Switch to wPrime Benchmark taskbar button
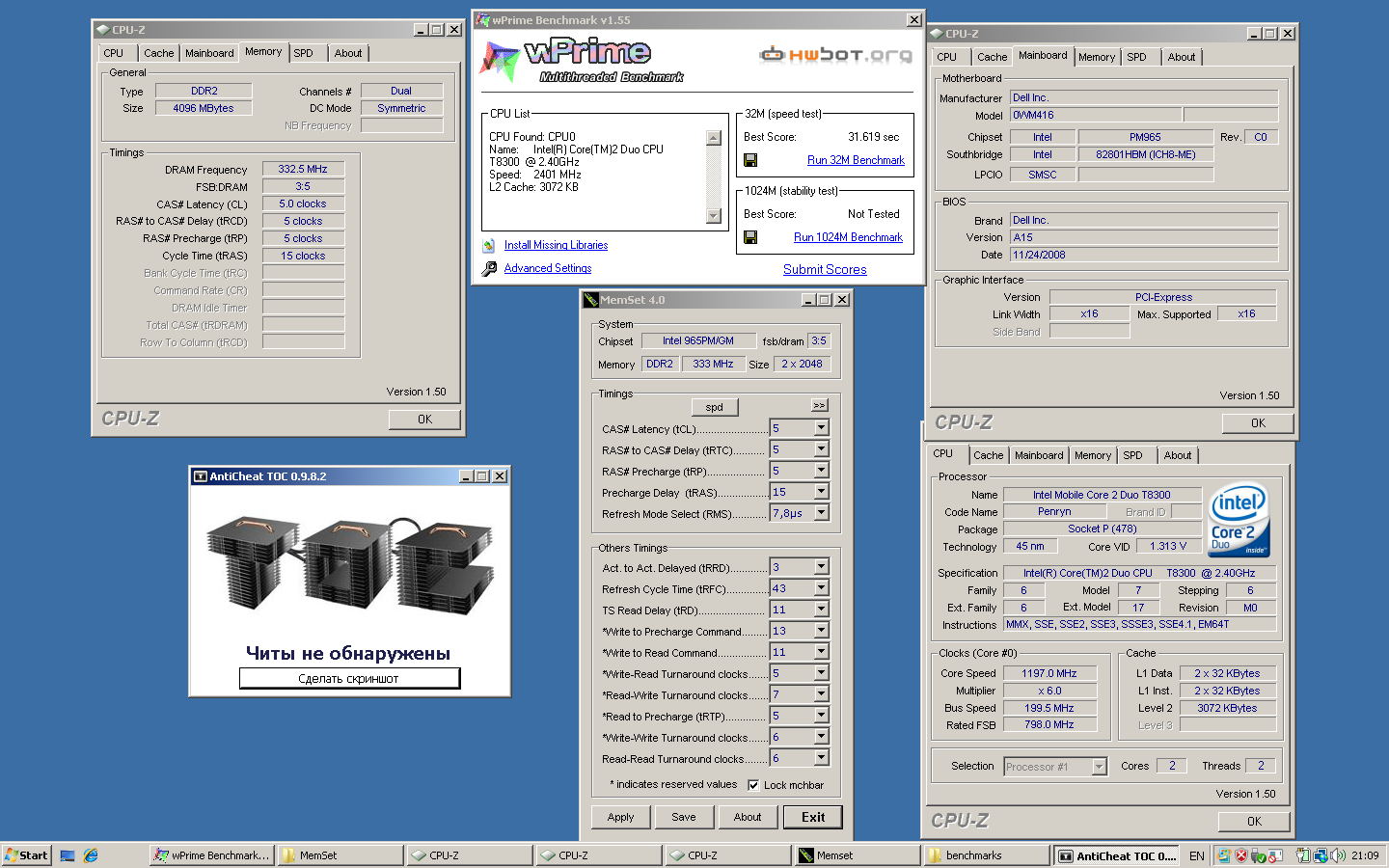 point(212,855)
